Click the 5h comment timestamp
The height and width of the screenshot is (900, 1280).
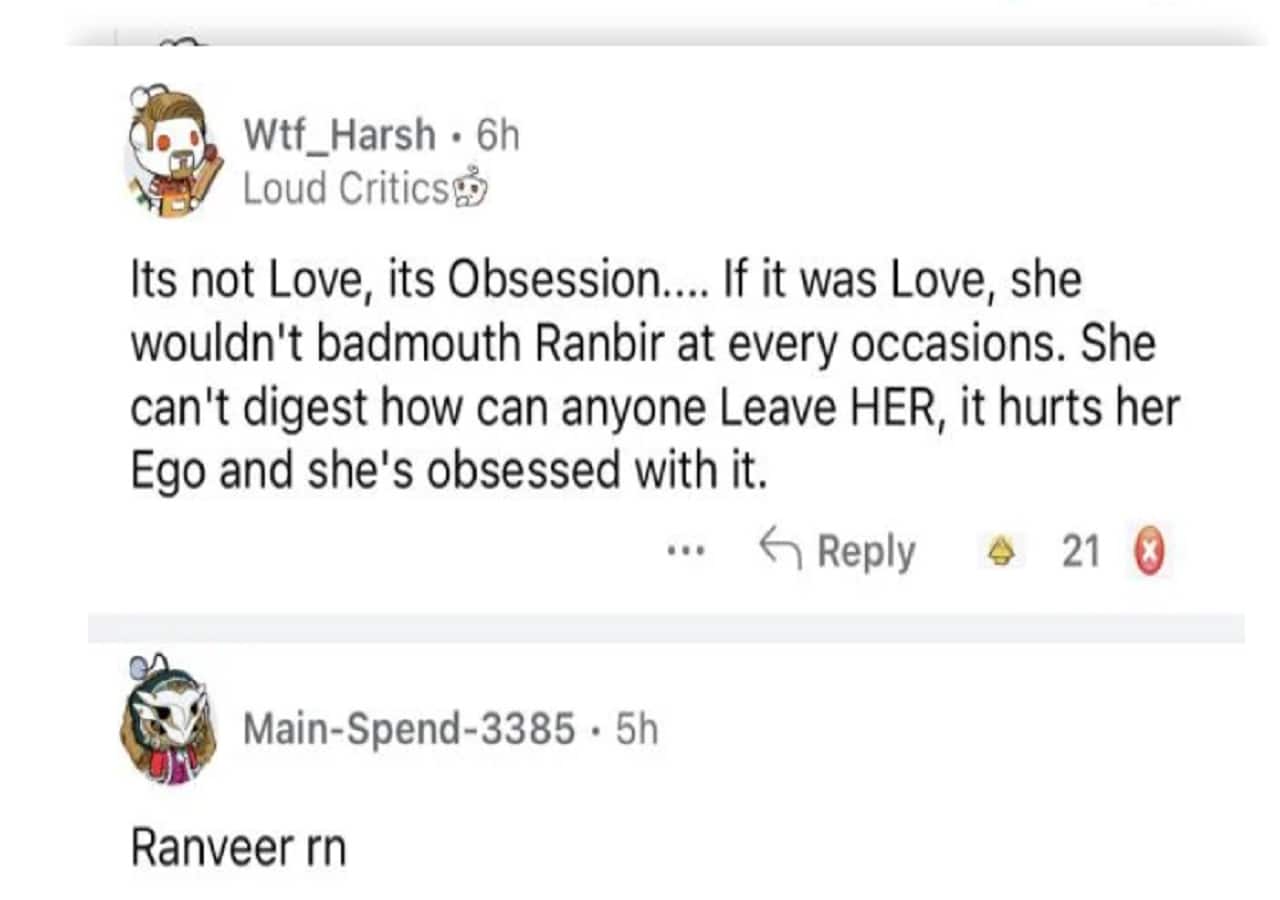click(x=637, y=730)
